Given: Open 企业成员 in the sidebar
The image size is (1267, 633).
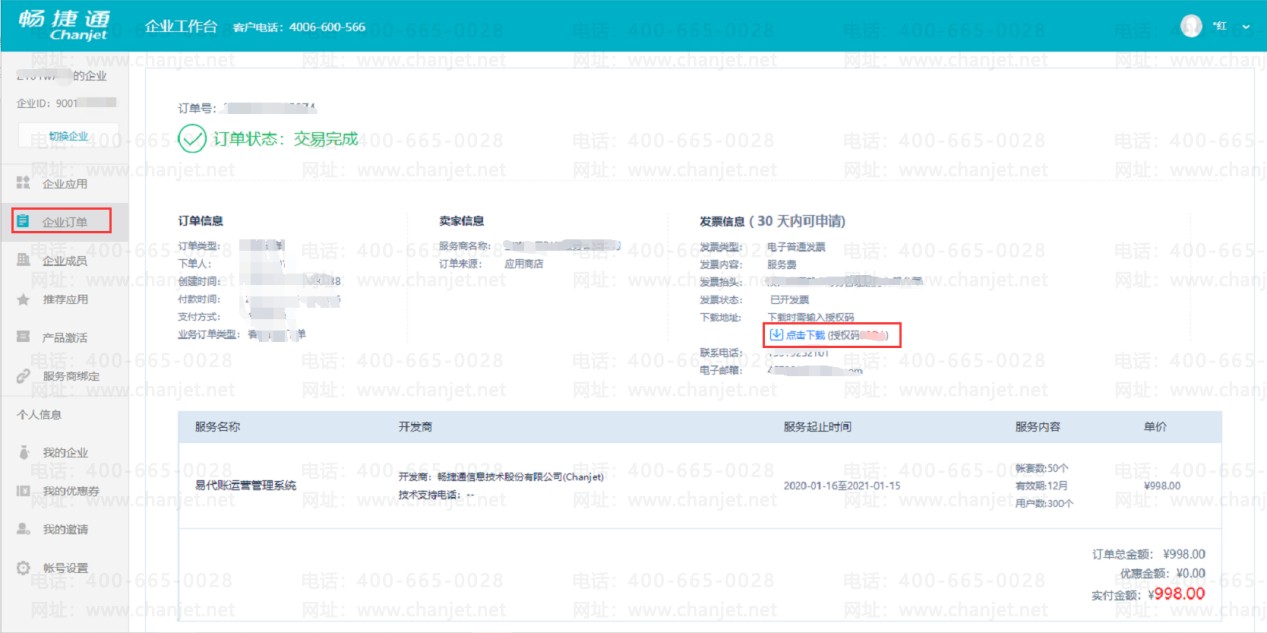Looking at the screenshot, I should point(65,261).
